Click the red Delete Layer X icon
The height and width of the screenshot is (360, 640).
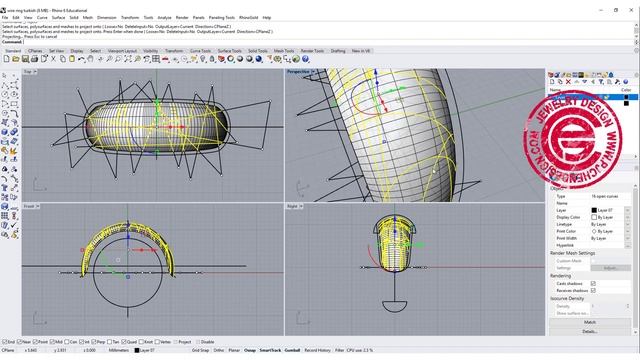[x=568, y=82]
